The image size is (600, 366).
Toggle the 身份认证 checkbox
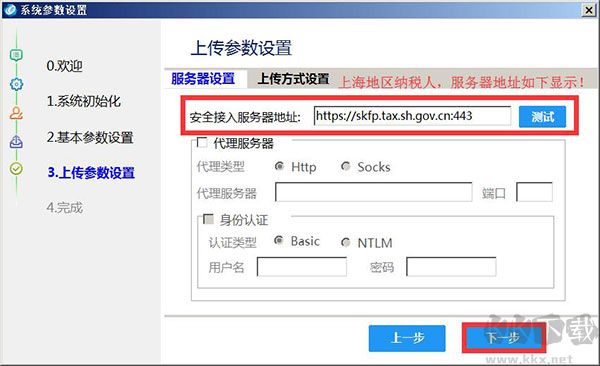pyautogui.click(x=208, y=219)
